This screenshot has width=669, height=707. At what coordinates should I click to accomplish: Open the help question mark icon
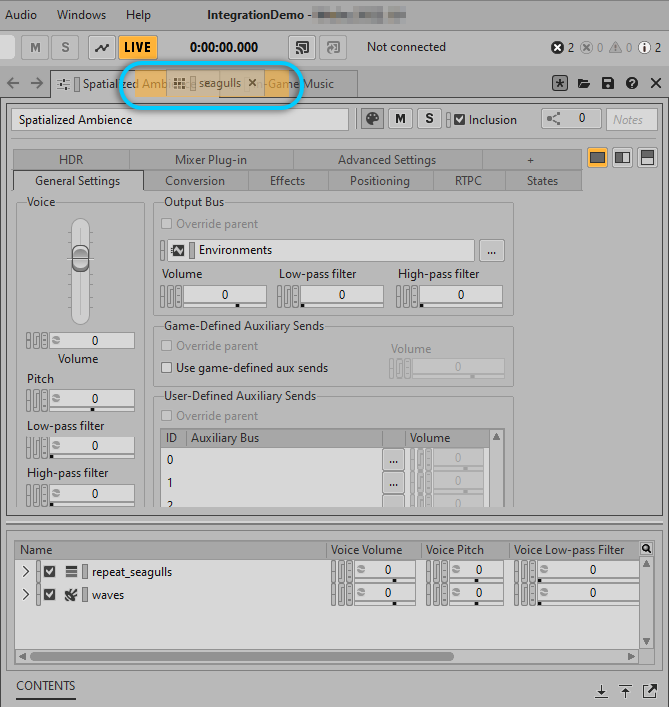click(x=632, y=84)
